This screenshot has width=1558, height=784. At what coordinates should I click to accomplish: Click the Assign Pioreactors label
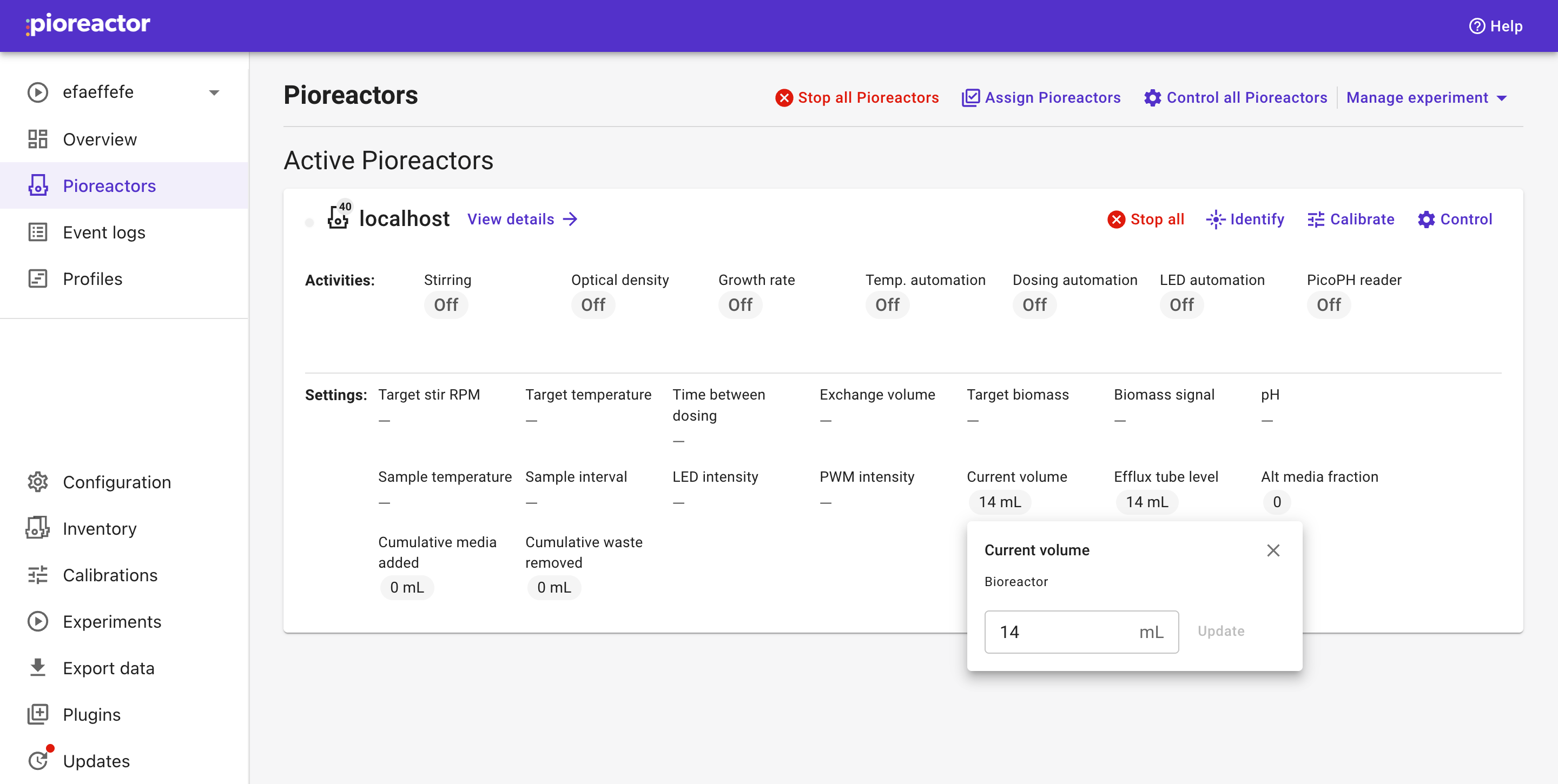pyautogui.click(x=1052, y=98)
